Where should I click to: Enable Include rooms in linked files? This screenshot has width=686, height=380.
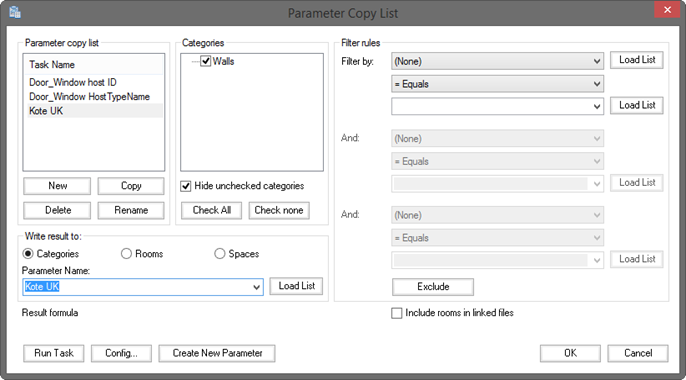point(397,313)
